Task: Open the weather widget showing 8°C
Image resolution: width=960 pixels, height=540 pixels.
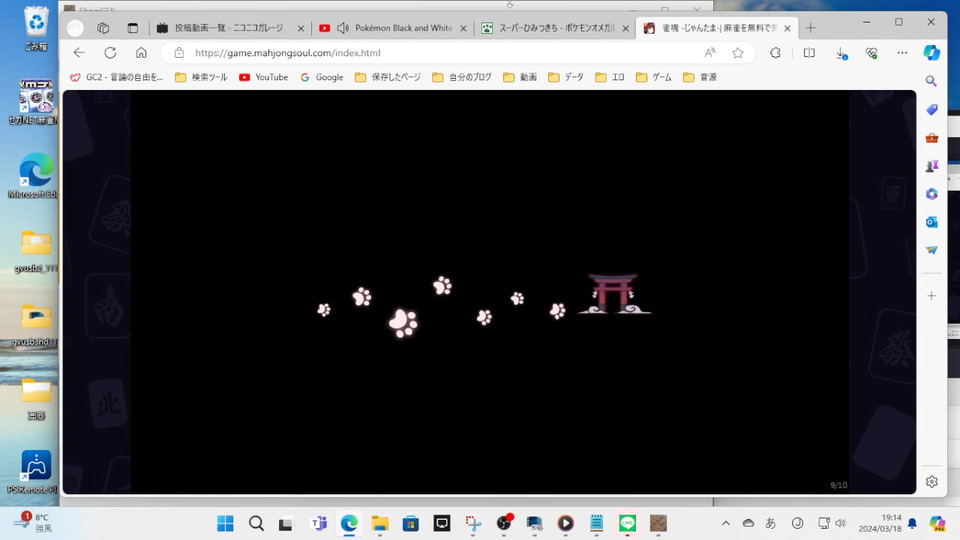Action: 34,523
